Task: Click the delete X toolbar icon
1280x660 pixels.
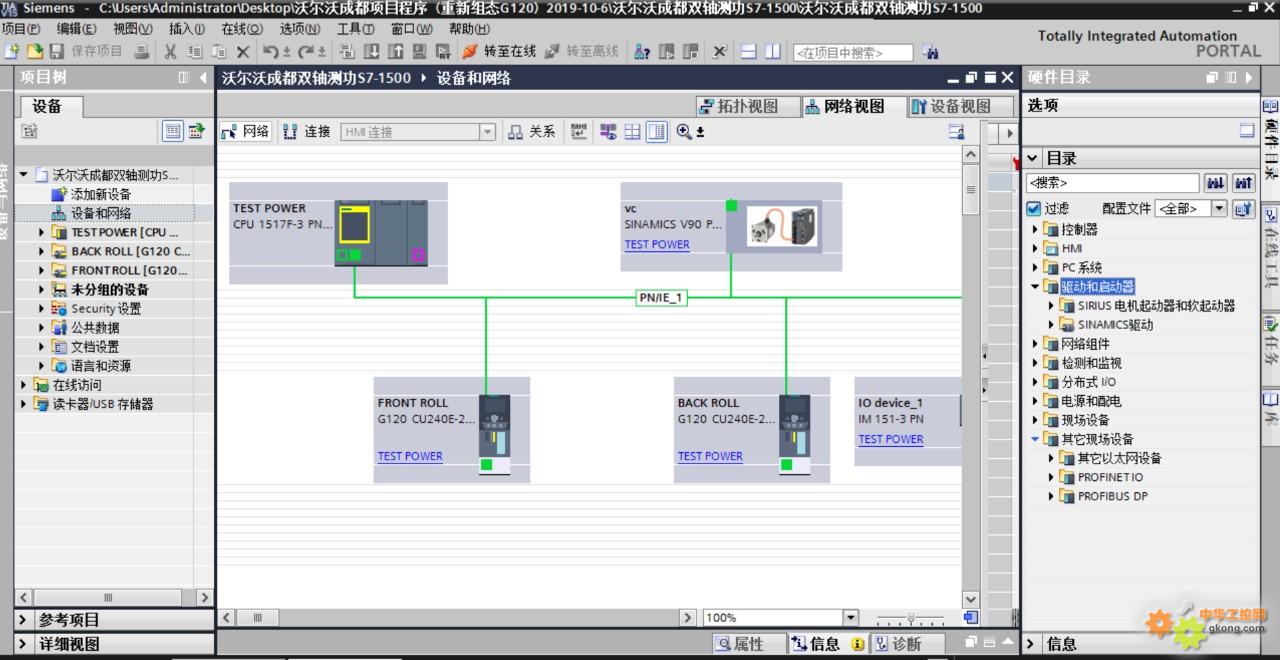Action: [x=243, y=51]
